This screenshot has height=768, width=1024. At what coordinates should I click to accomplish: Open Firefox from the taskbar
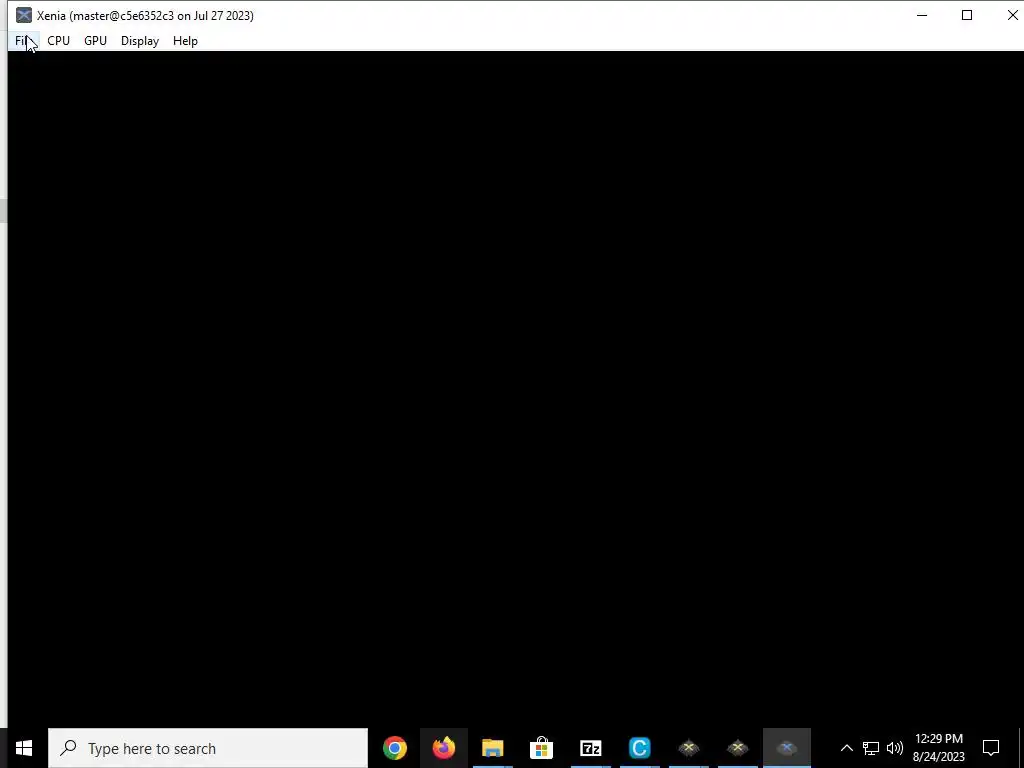coord(443,748)
